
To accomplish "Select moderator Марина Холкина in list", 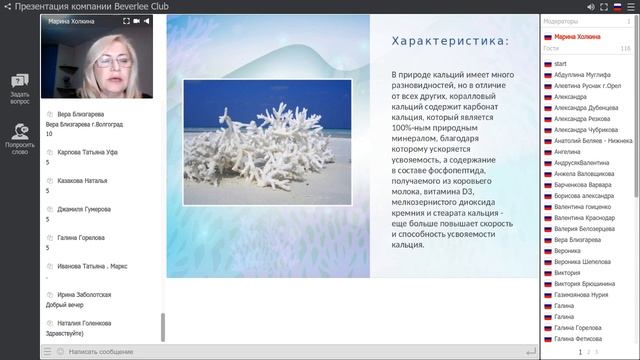I will [577, 37].
